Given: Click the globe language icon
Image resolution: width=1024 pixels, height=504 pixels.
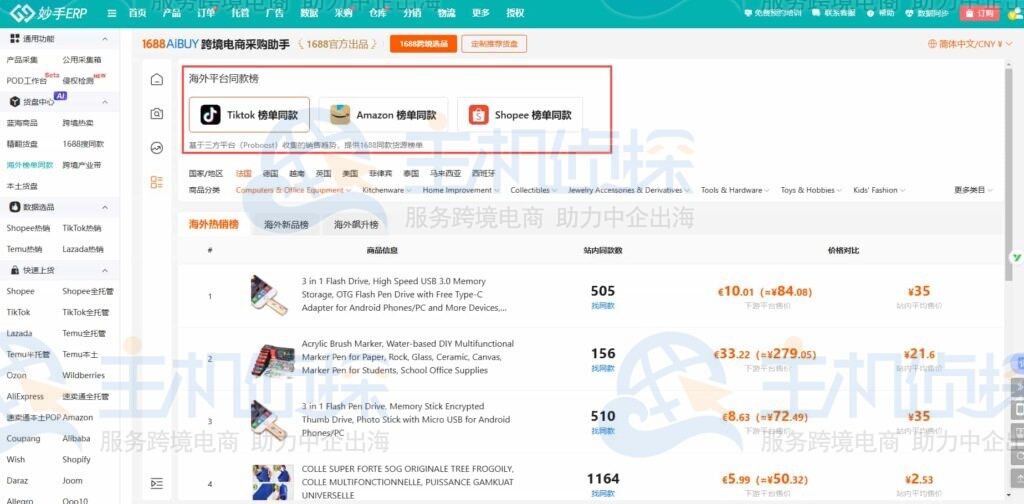Looking at the screenshot, I should coord(932,44).
